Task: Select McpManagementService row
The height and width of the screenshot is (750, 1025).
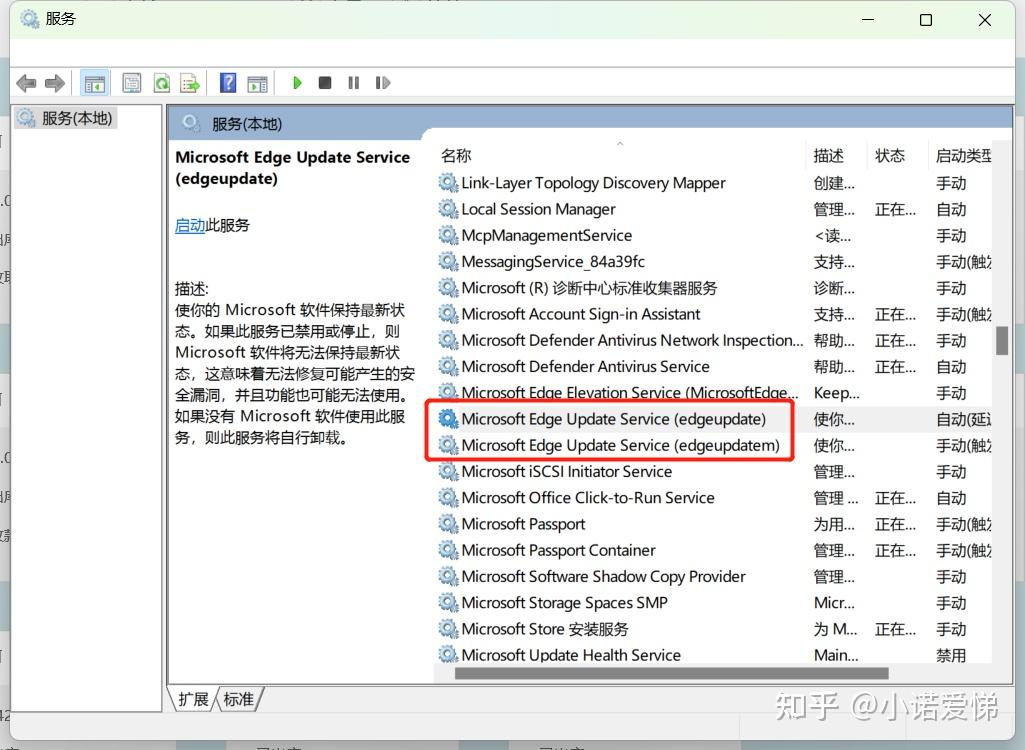Action: coord(714,235)
